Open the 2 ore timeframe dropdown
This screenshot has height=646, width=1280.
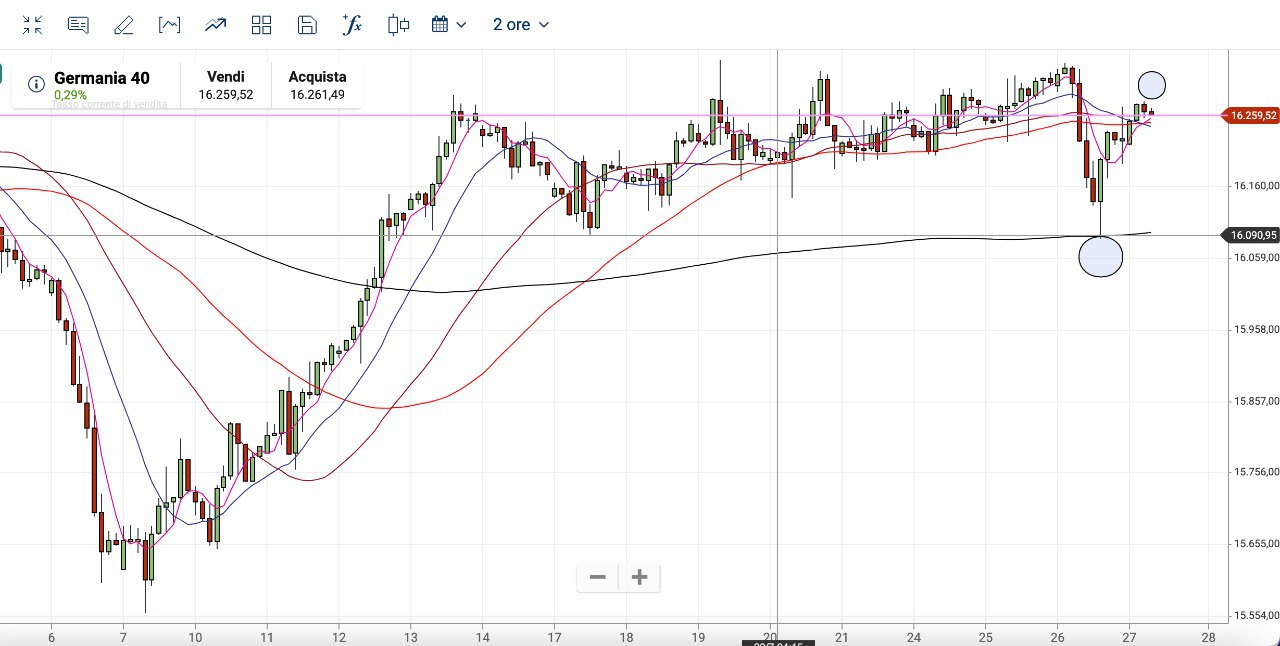(x=521, y=25)
